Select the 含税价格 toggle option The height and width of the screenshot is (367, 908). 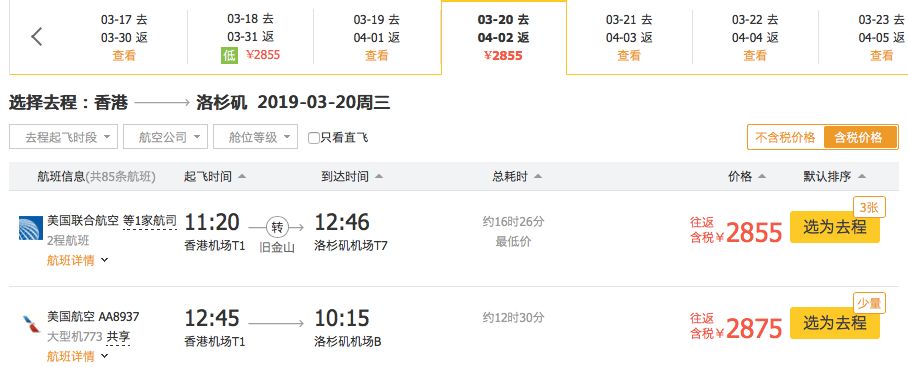click(860, 137)
